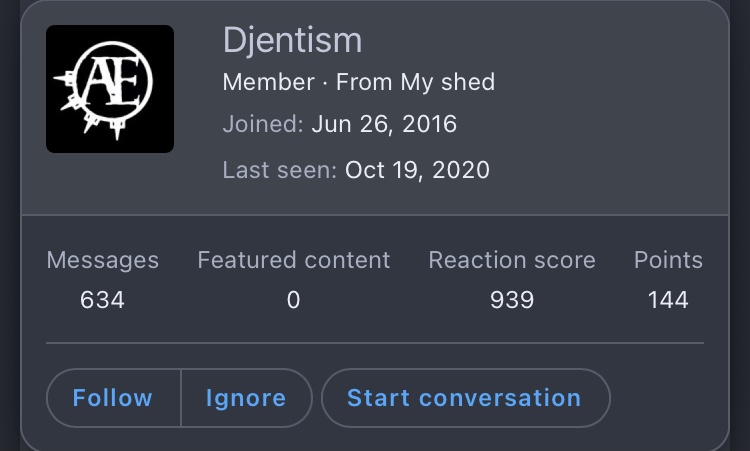Click the Member title text
Screen dimensions: 750x451
click(269, 82)
